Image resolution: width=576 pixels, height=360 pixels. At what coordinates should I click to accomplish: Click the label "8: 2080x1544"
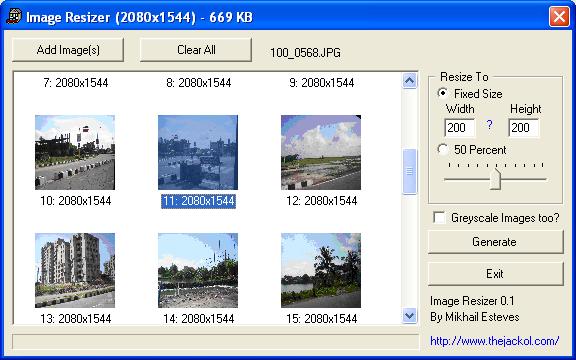coord(198,83)
